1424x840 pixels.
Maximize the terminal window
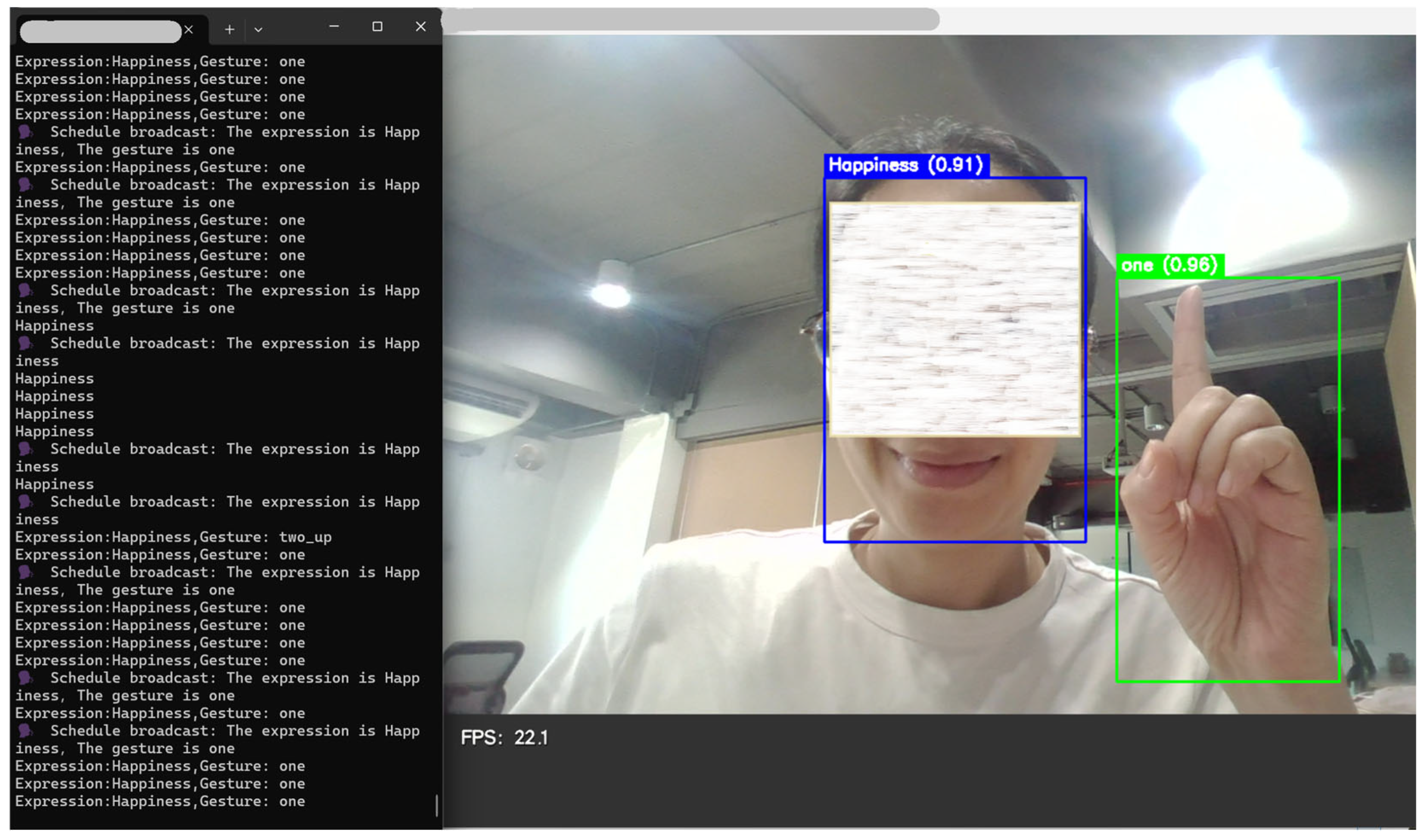click(377, 27)
